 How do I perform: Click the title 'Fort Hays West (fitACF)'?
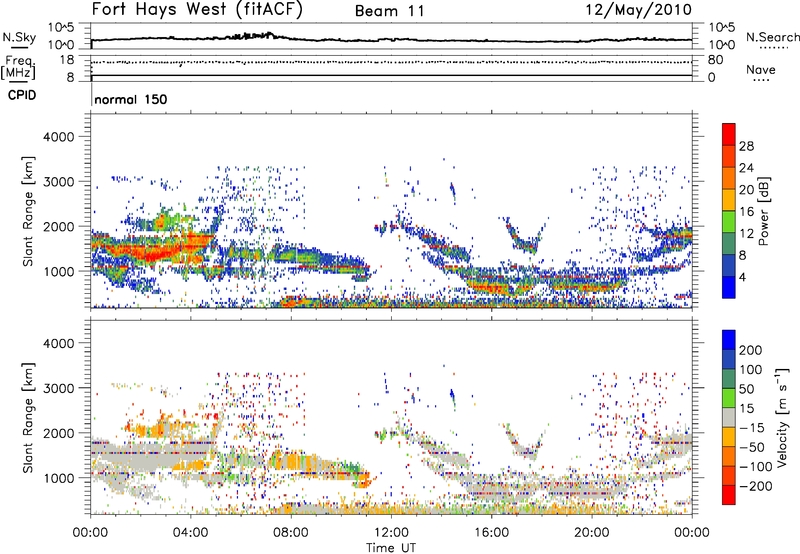(197, 10)
